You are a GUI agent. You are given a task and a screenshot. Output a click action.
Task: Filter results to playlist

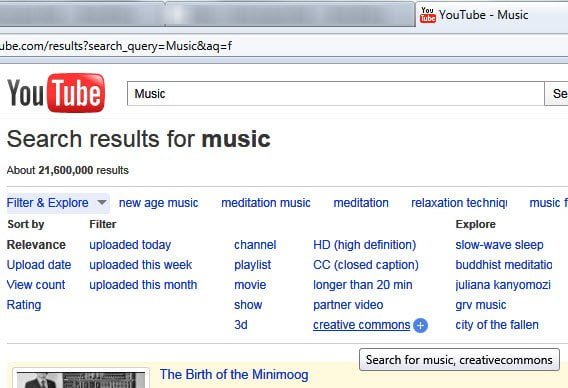click(252, 265)
